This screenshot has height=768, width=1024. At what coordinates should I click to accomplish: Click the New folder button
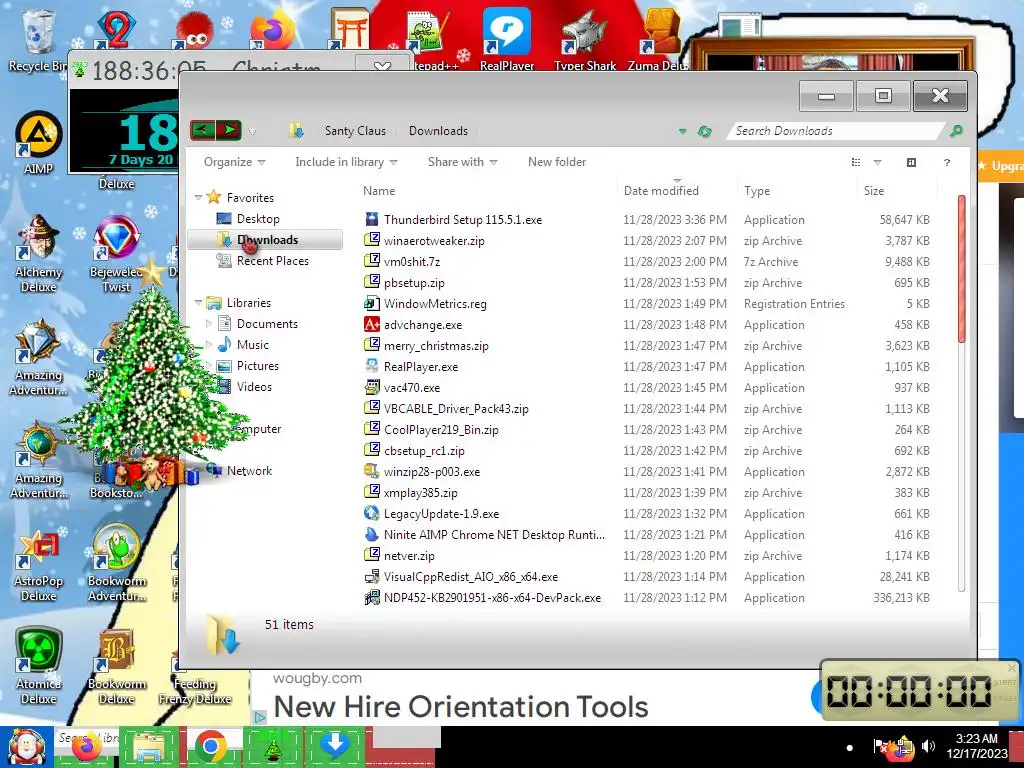click(557, 162)
